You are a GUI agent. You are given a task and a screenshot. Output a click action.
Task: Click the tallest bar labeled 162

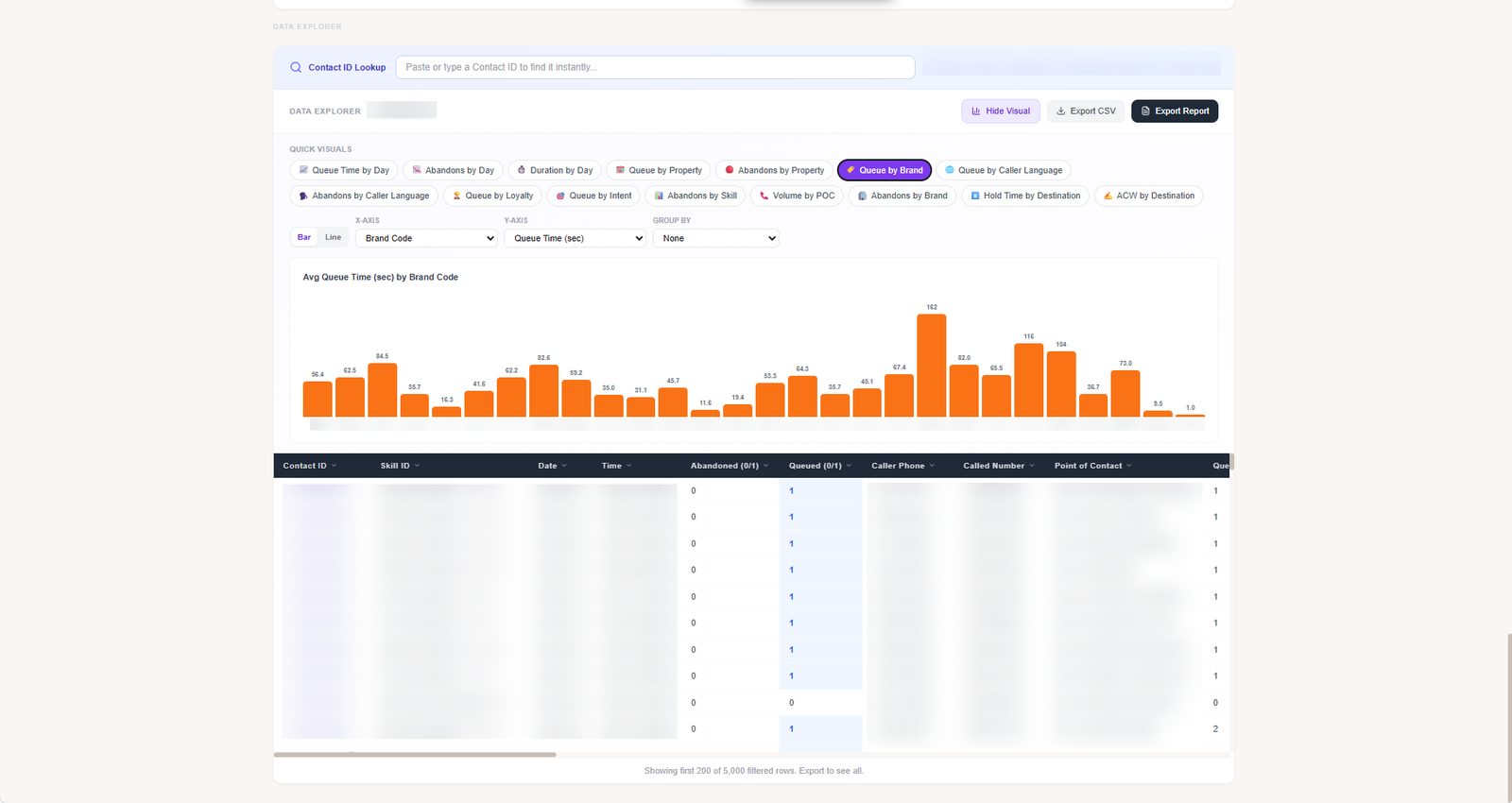pos(931,366)
